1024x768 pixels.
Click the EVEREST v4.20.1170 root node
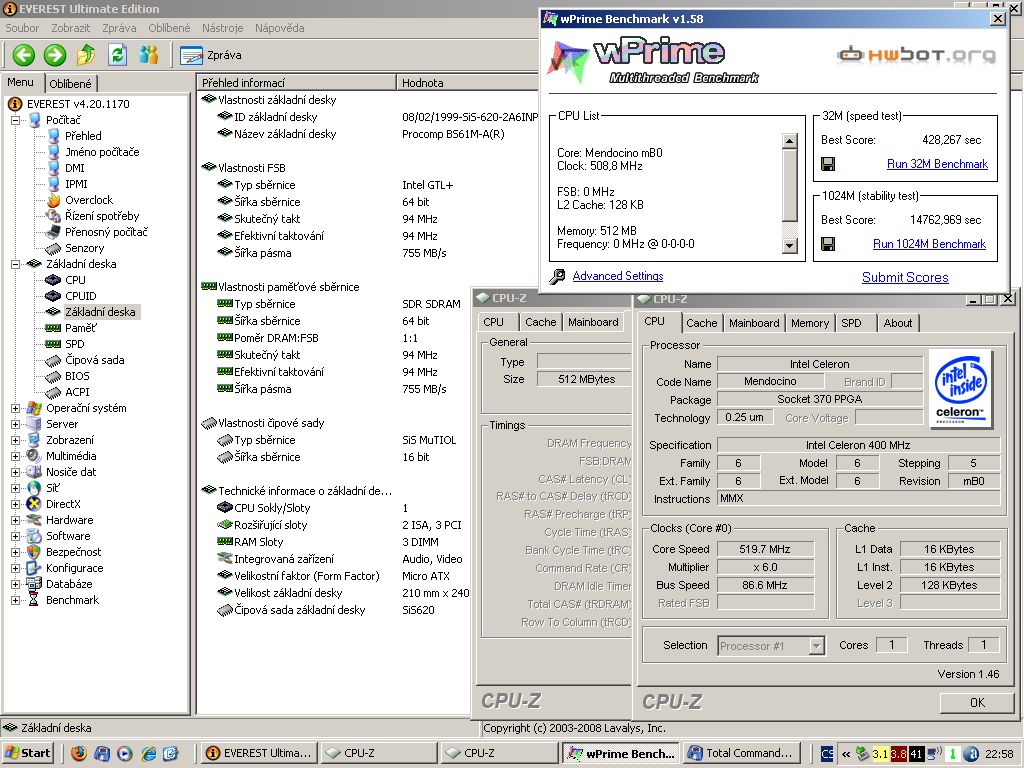69,104
